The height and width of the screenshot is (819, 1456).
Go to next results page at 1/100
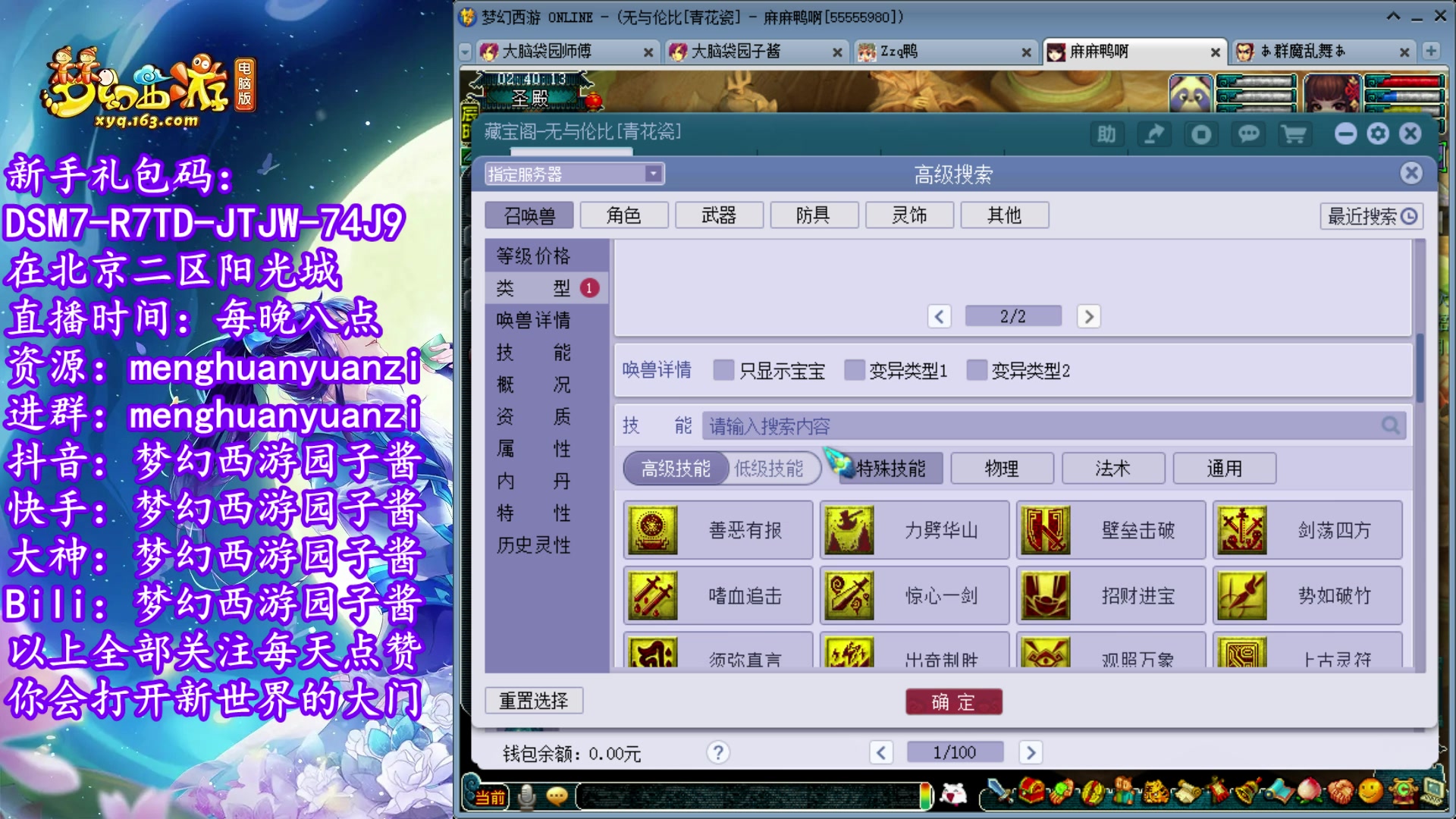[1030, 752]
